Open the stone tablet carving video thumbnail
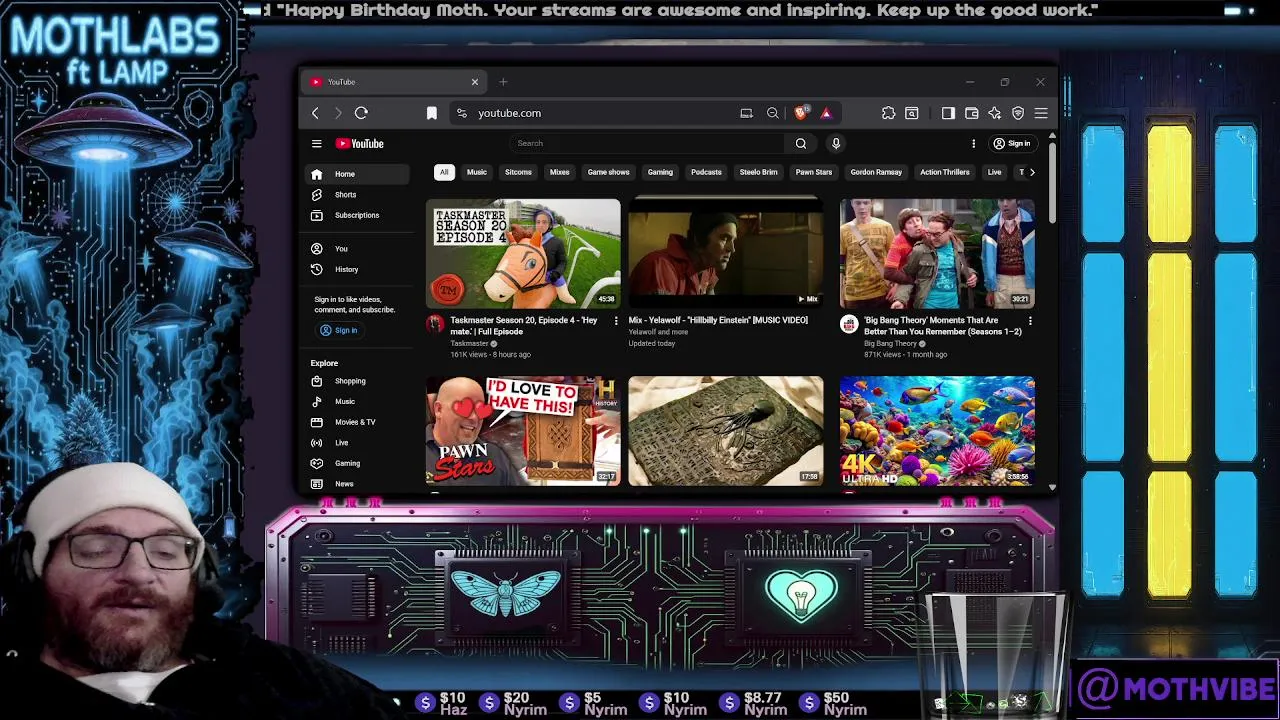 [726, 431]
